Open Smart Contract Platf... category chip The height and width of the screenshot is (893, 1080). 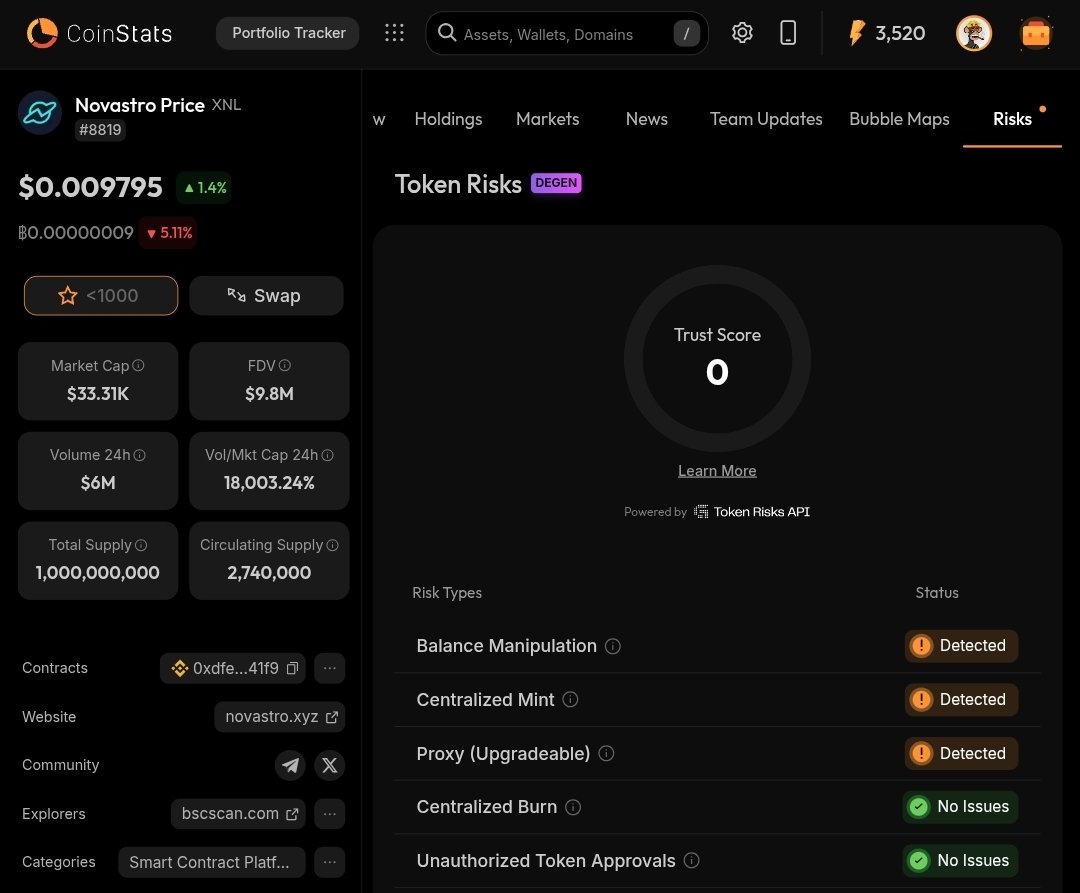pyautogui.click(x=211, y=862)
